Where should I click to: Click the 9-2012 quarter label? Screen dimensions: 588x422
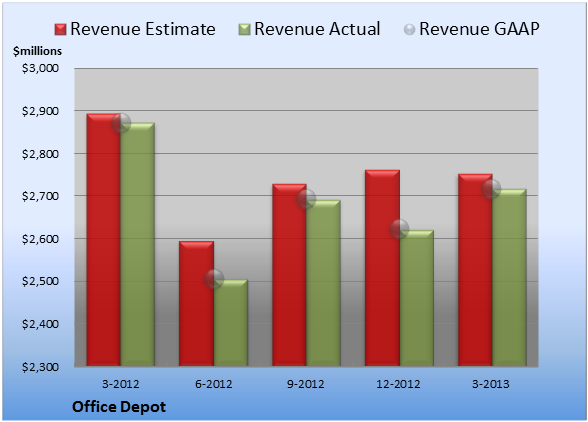coord(306,384)
